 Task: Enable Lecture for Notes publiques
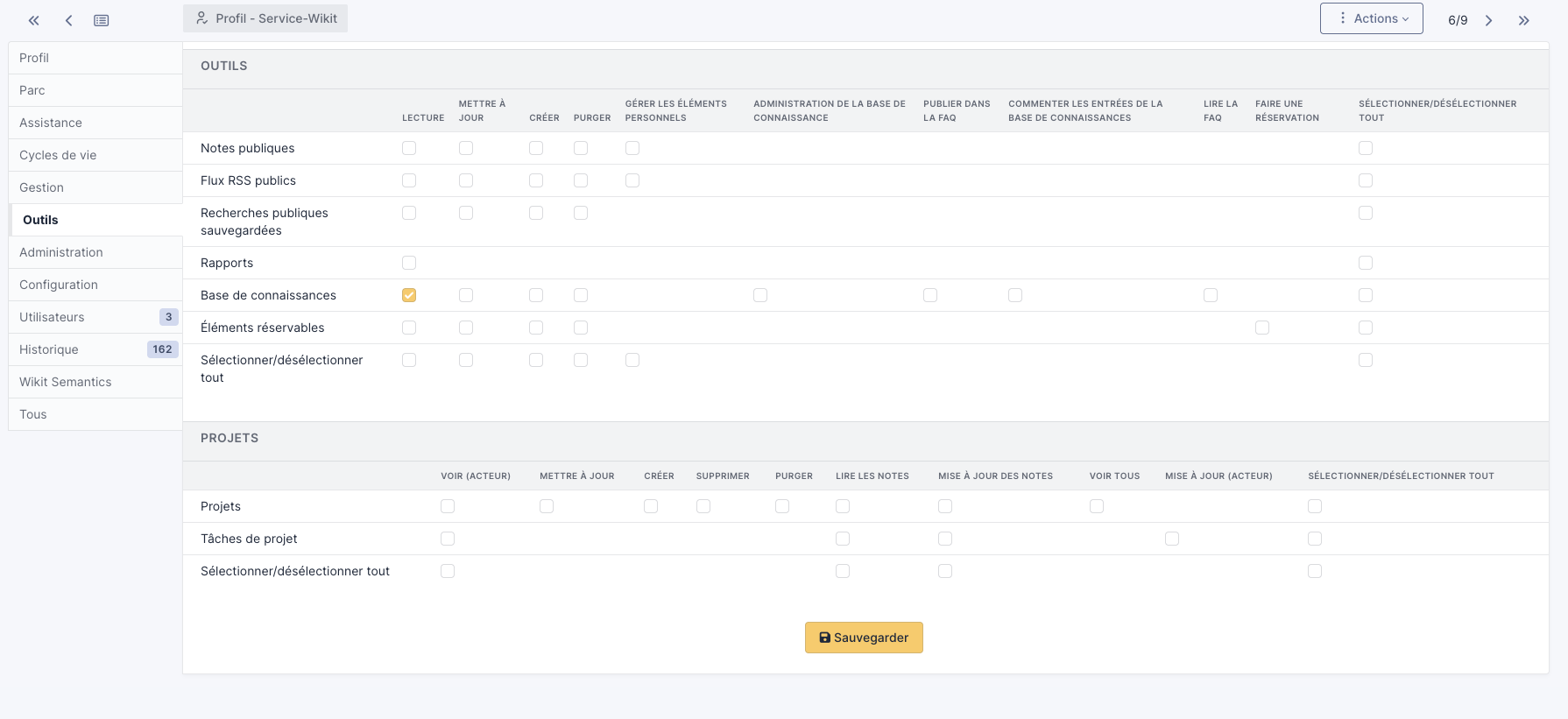pyautogui.click(x=409, y=148)
